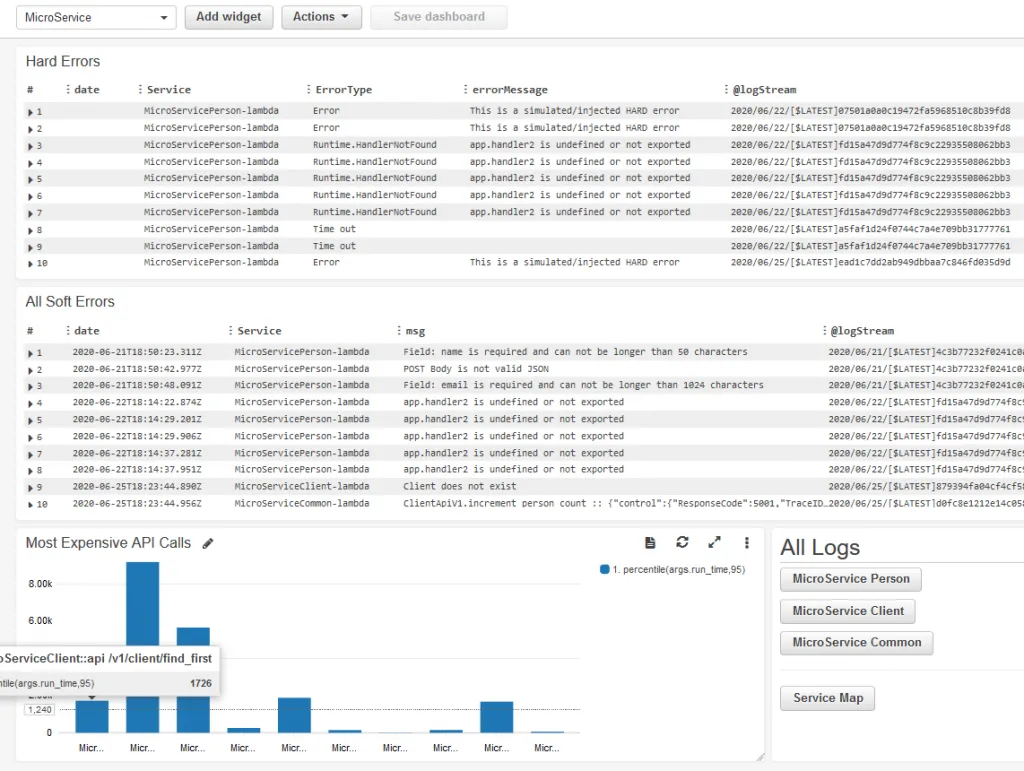Click the resize handle of the chart widget
Image resolution: width=1024 pixels, height=771 pixels.
point(759,757)
